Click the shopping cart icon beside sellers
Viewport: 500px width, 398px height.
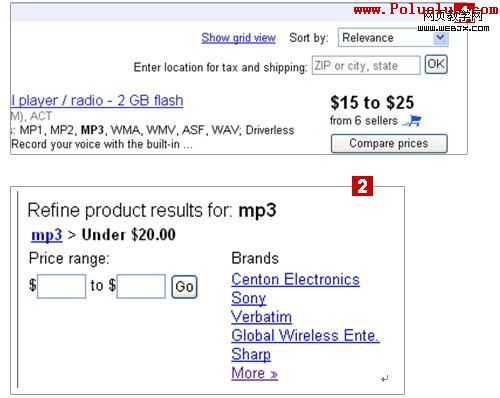click(412, 121)
